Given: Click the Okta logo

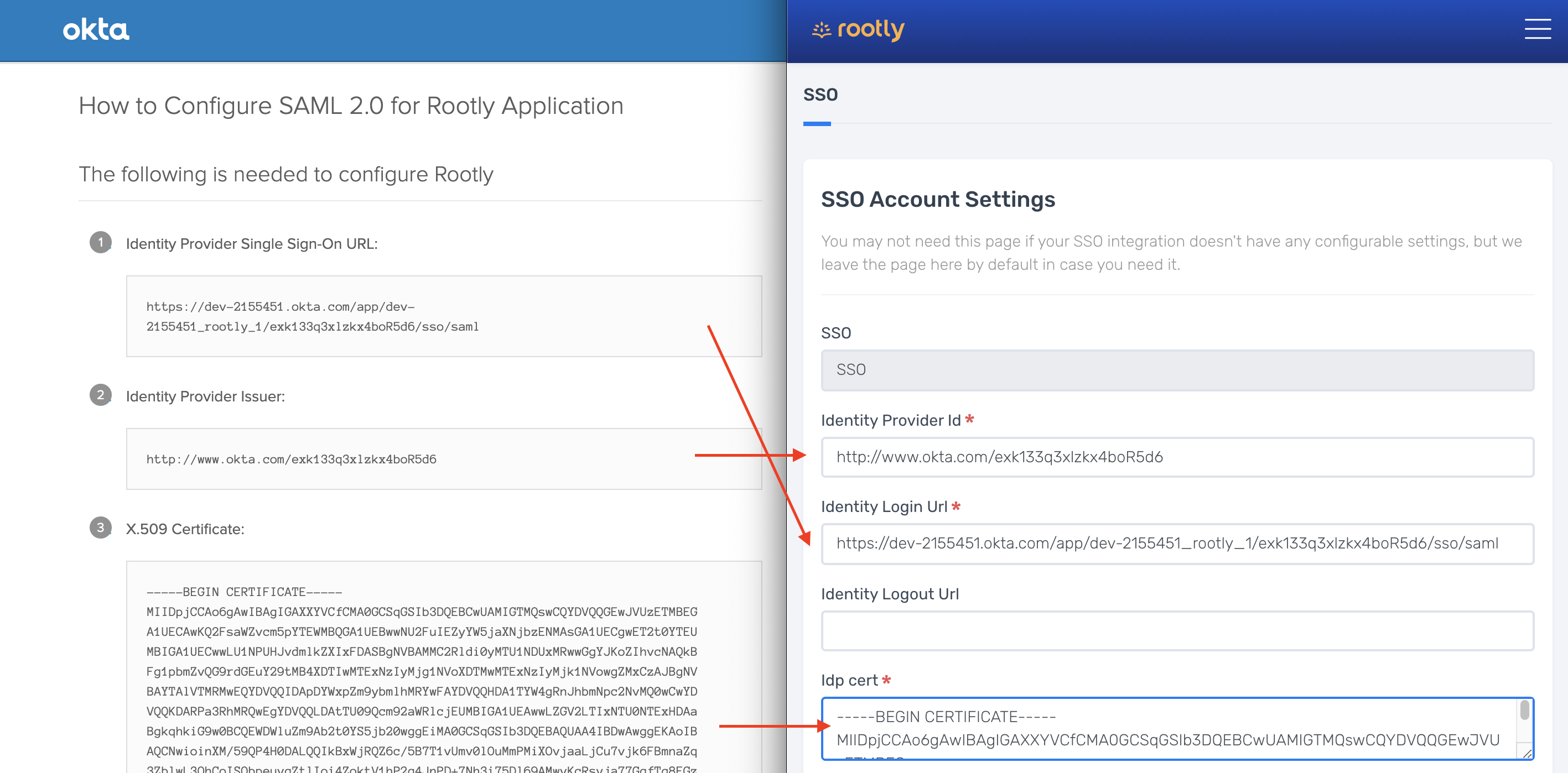Looking at the screenshot, I should [96, 29].
